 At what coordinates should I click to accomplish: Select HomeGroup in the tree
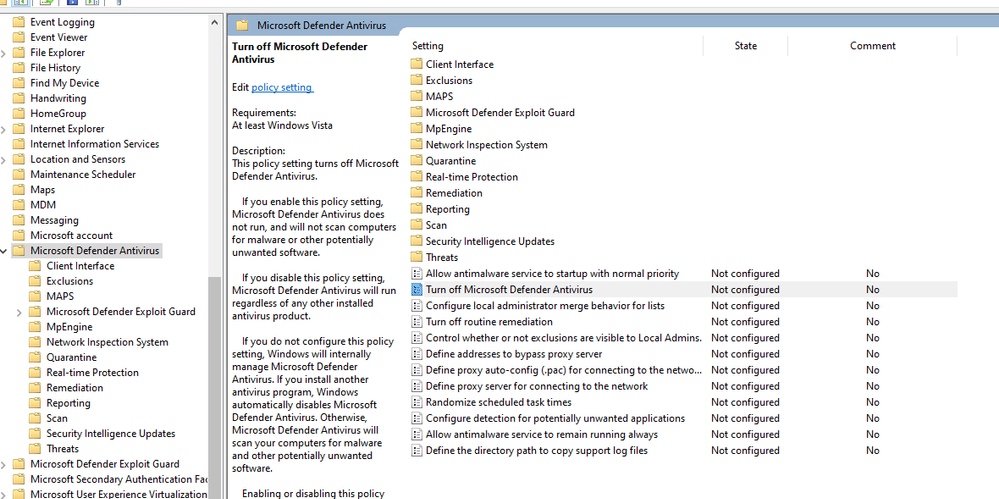58,113
